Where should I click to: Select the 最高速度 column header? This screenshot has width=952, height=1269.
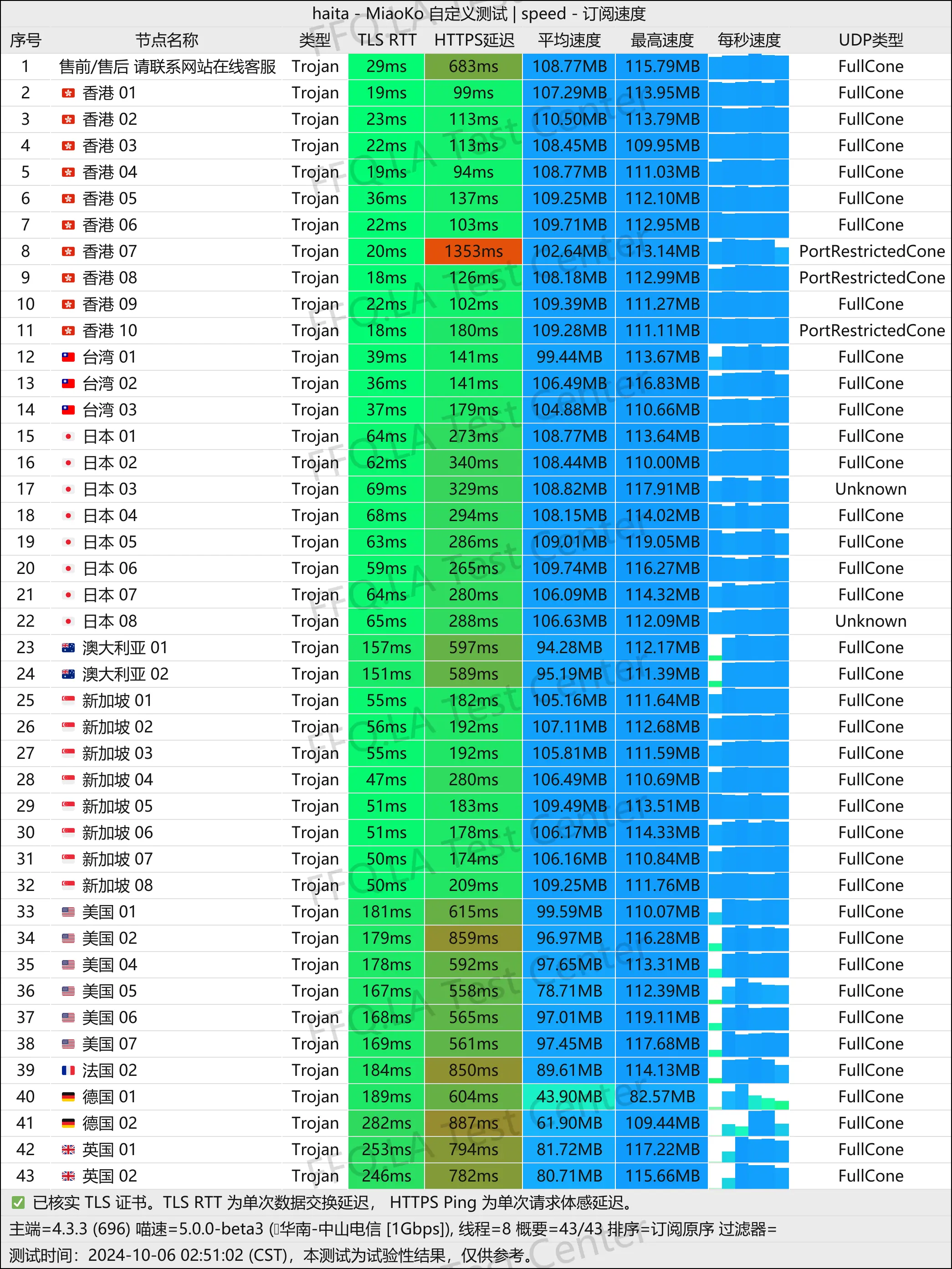662,40
